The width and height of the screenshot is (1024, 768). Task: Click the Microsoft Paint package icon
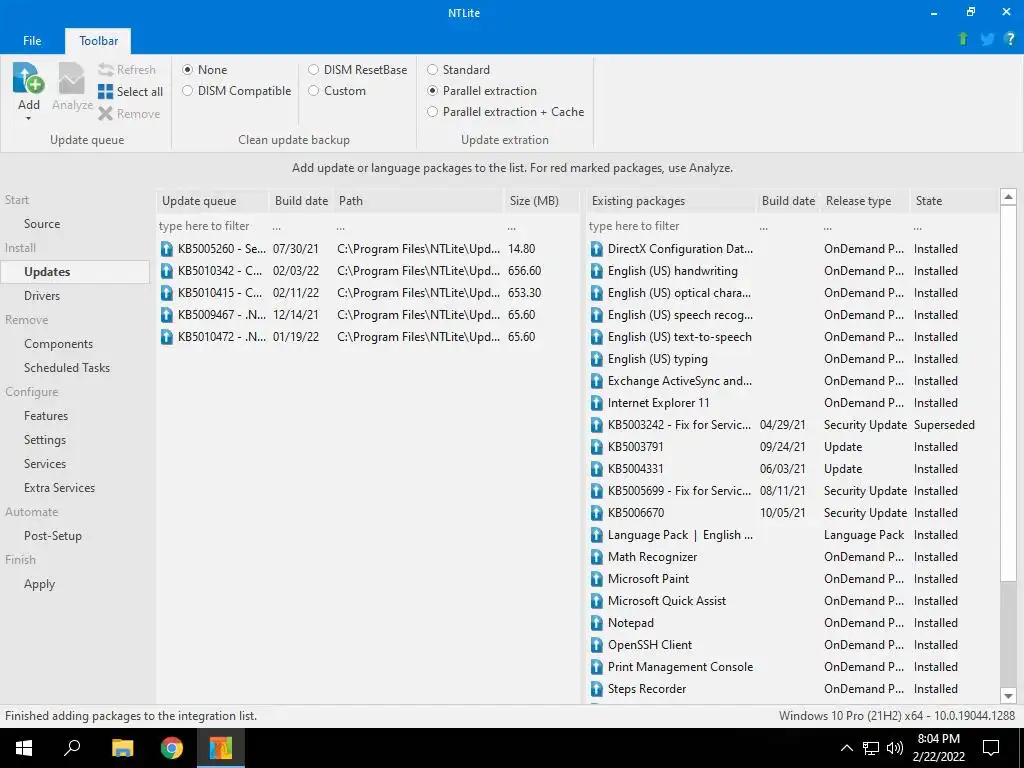[597, 579]
